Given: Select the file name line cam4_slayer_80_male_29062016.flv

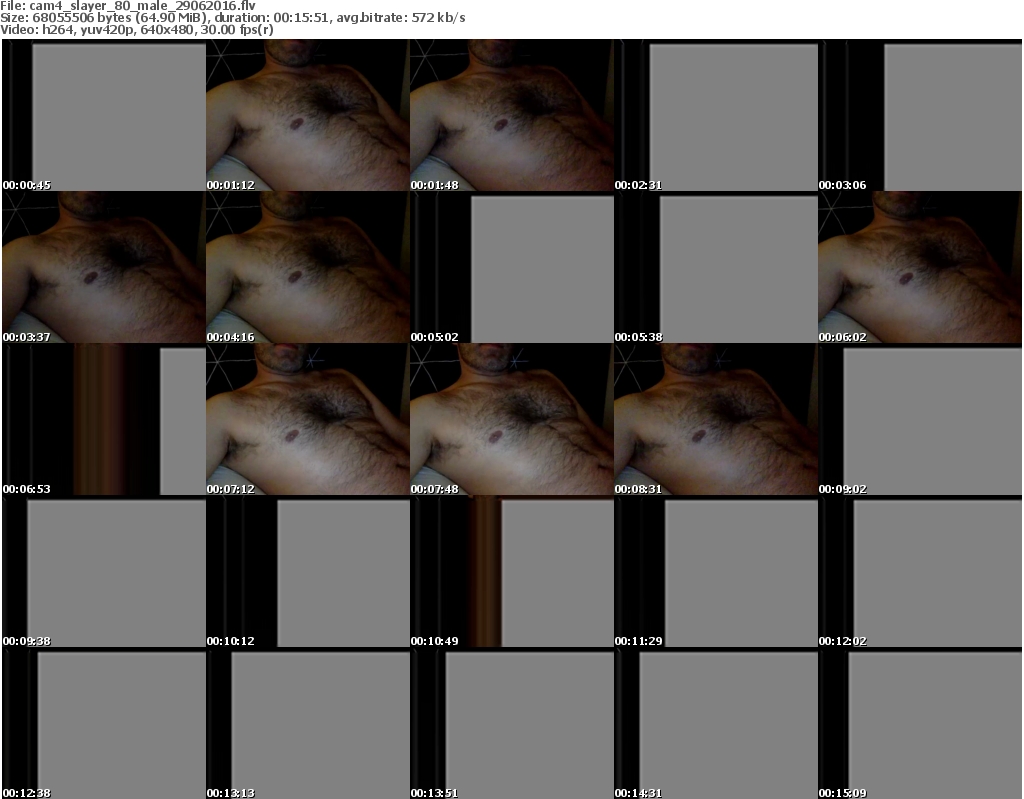Looking at the screenshot, I should [128, 6].
